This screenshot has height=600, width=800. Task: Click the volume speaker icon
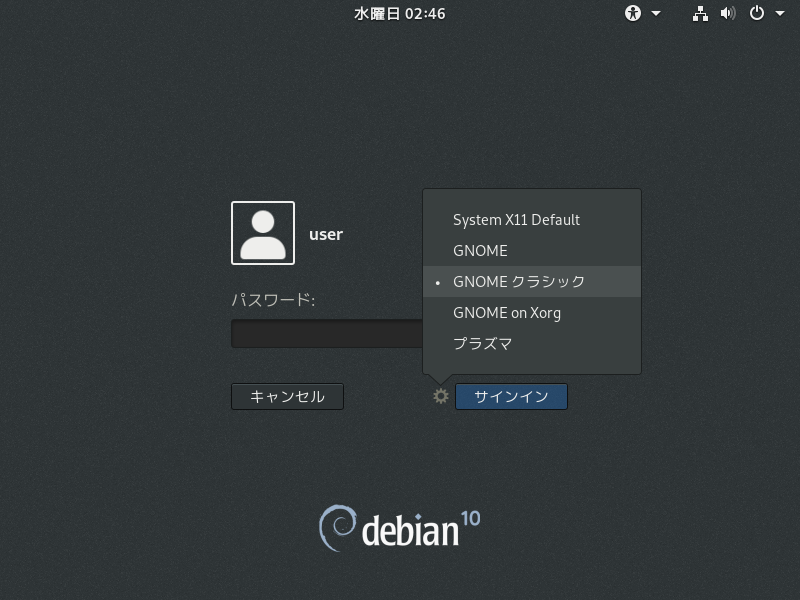(x=728, y=14)
